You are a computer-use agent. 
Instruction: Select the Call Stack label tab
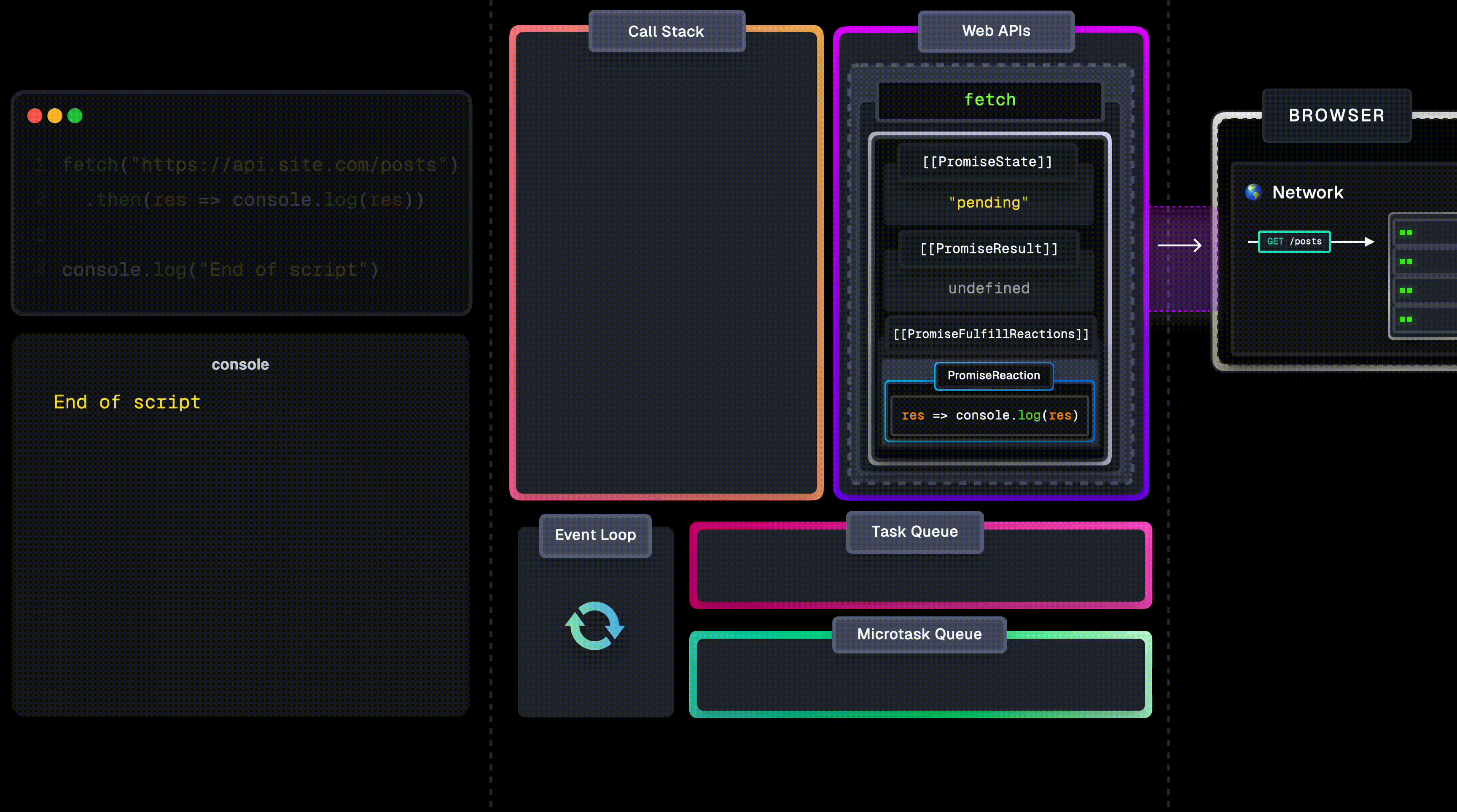(x=666, y=32)
